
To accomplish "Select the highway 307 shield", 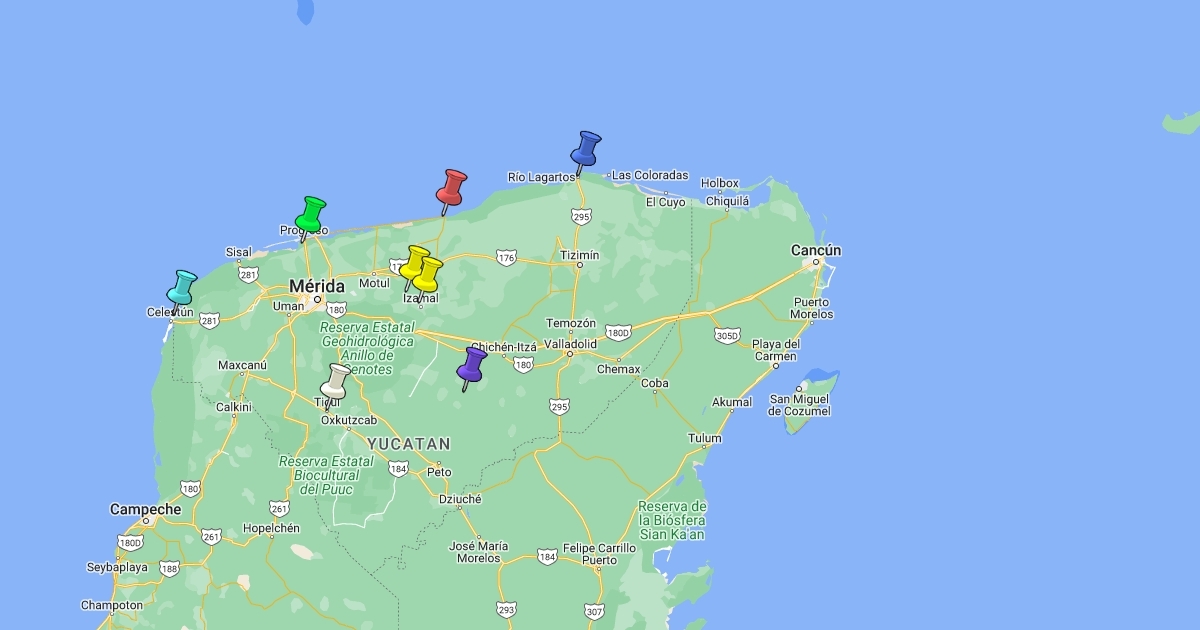I will [x=594, y=610].
